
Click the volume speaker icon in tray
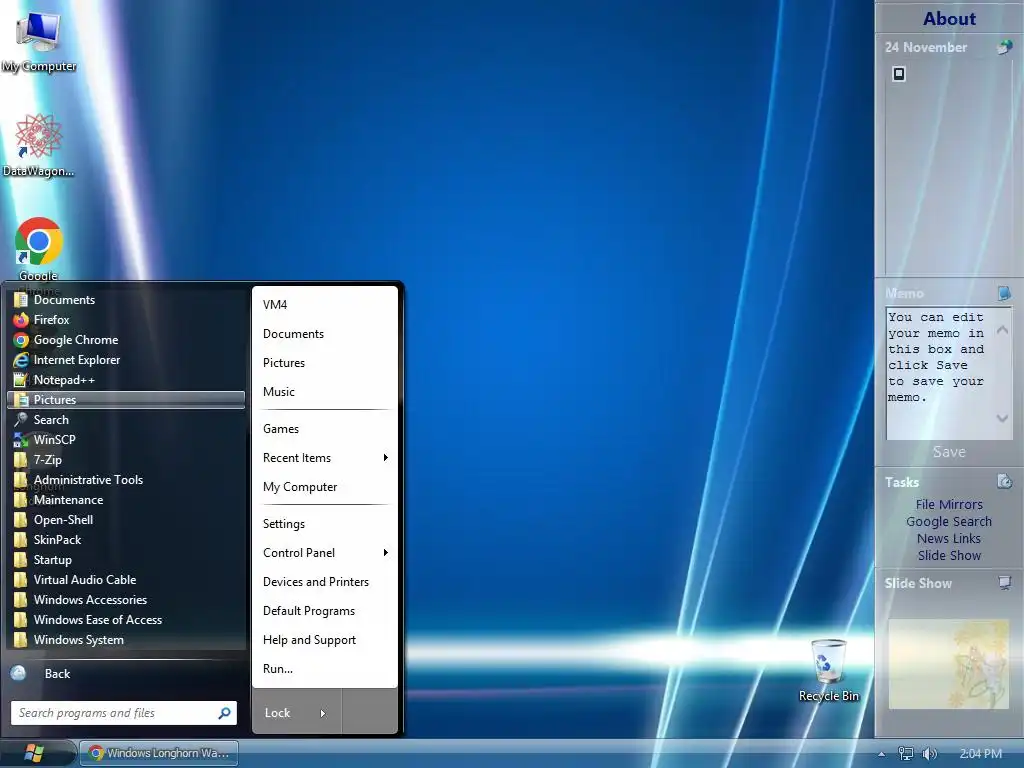[x=929, y=754]
